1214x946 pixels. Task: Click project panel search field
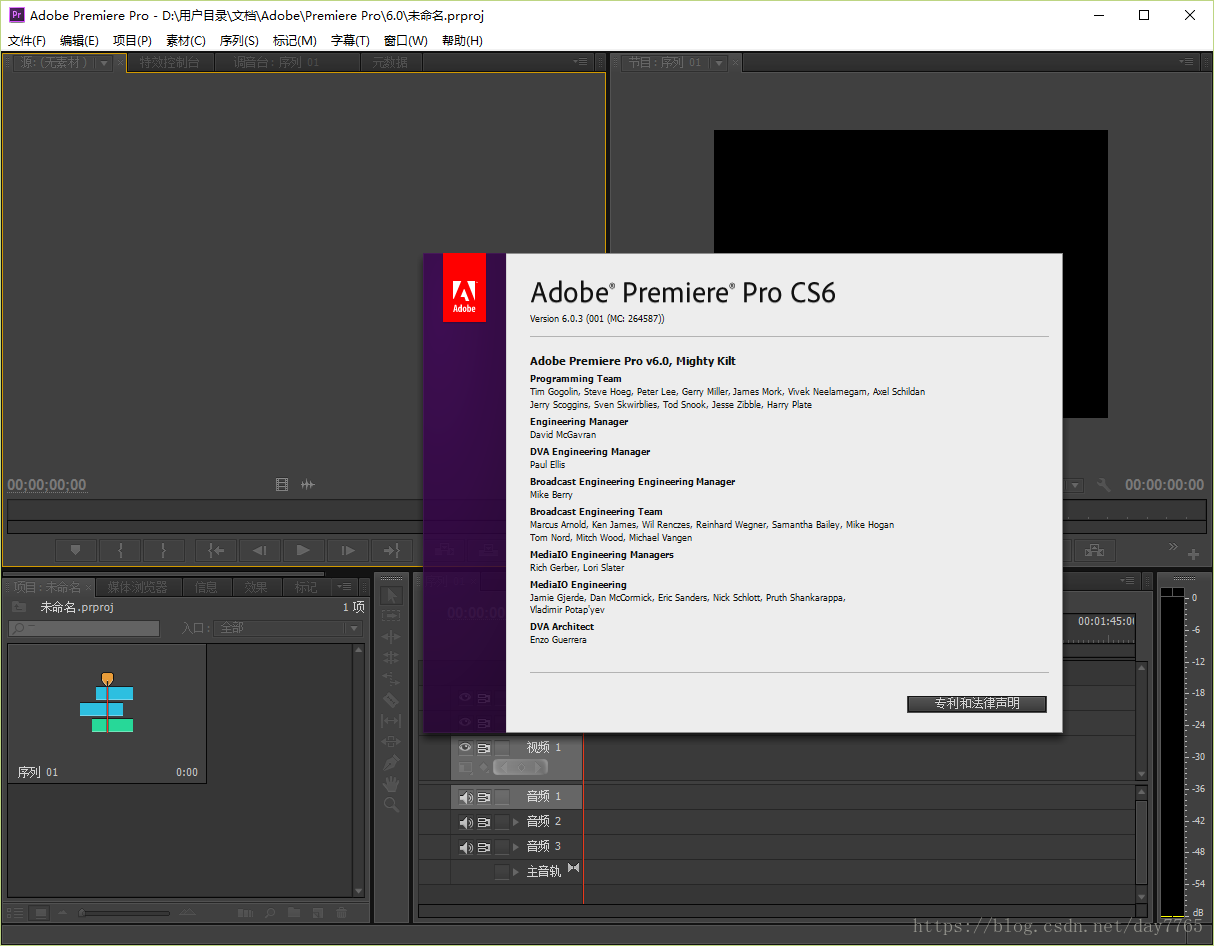click(84, 628)
